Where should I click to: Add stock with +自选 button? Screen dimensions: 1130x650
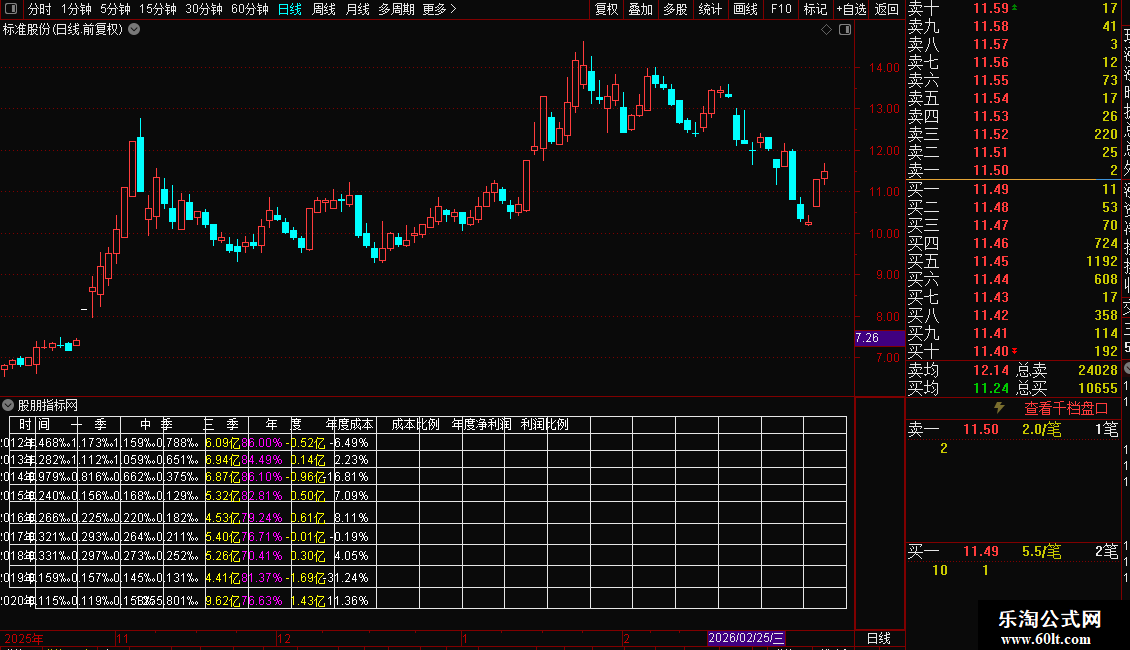click(851, 9)
